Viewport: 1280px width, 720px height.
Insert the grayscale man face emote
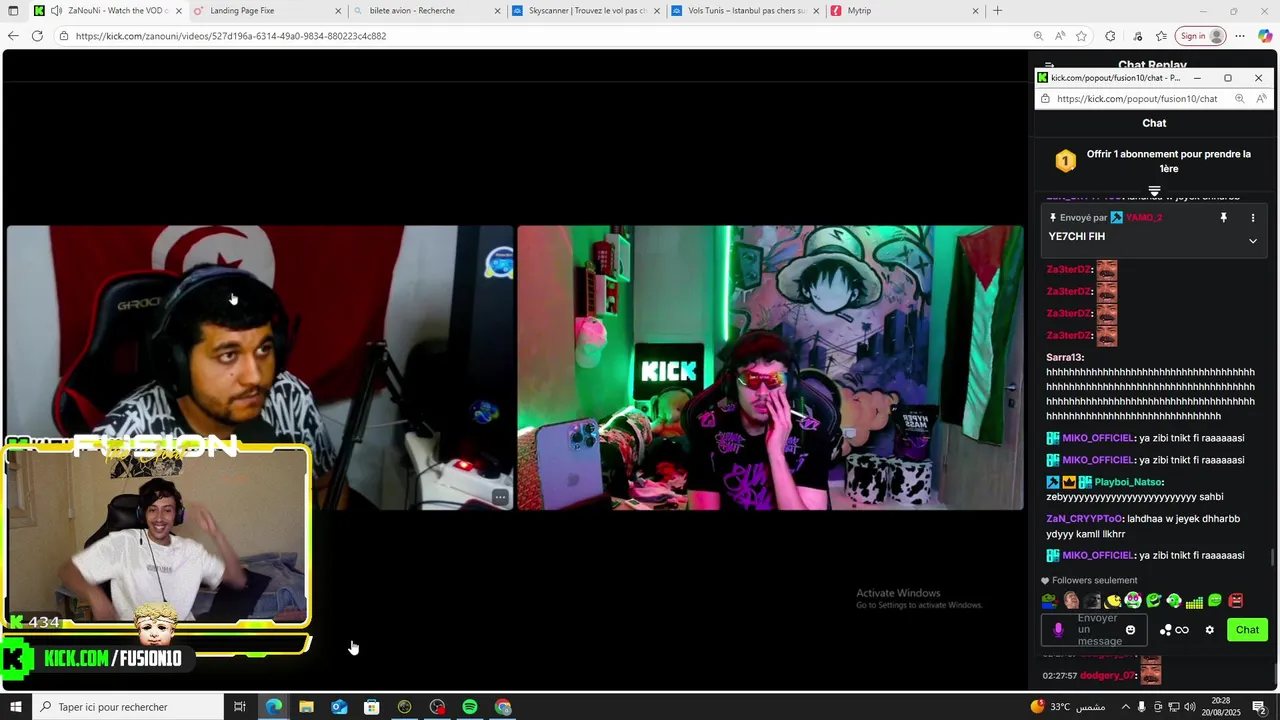point(1092,601)
